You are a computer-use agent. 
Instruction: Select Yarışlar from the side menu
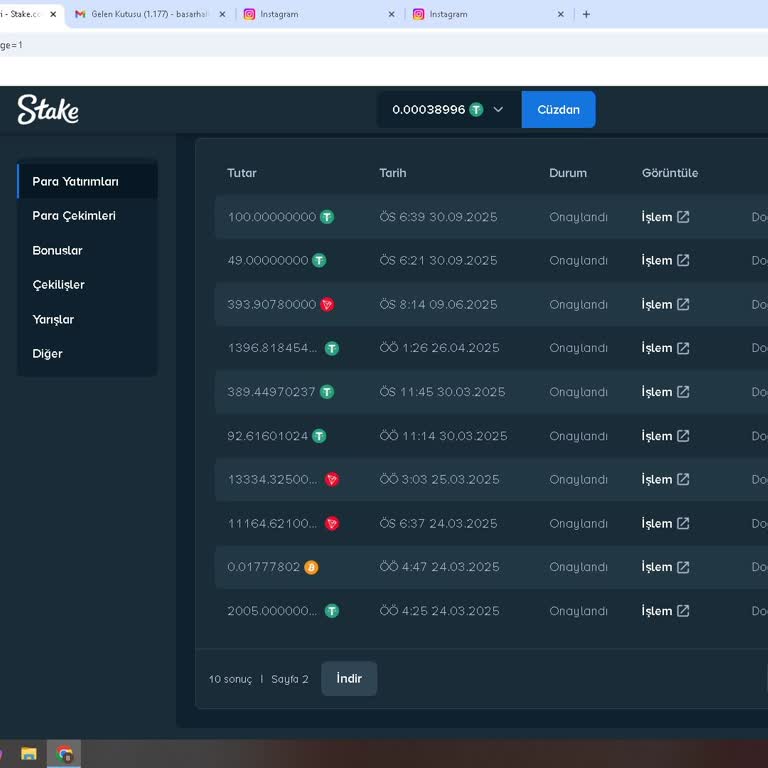coord(53,320)
